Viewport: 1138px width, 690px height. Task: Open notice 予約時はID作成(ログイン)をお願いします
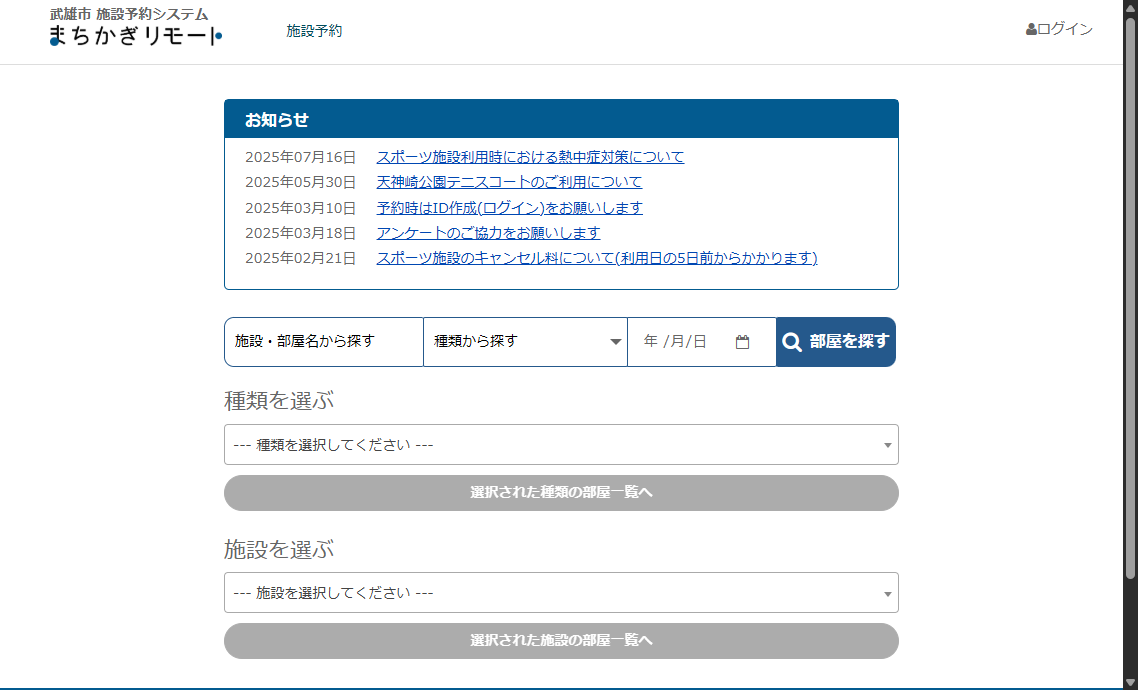click(x=509, y=208)
